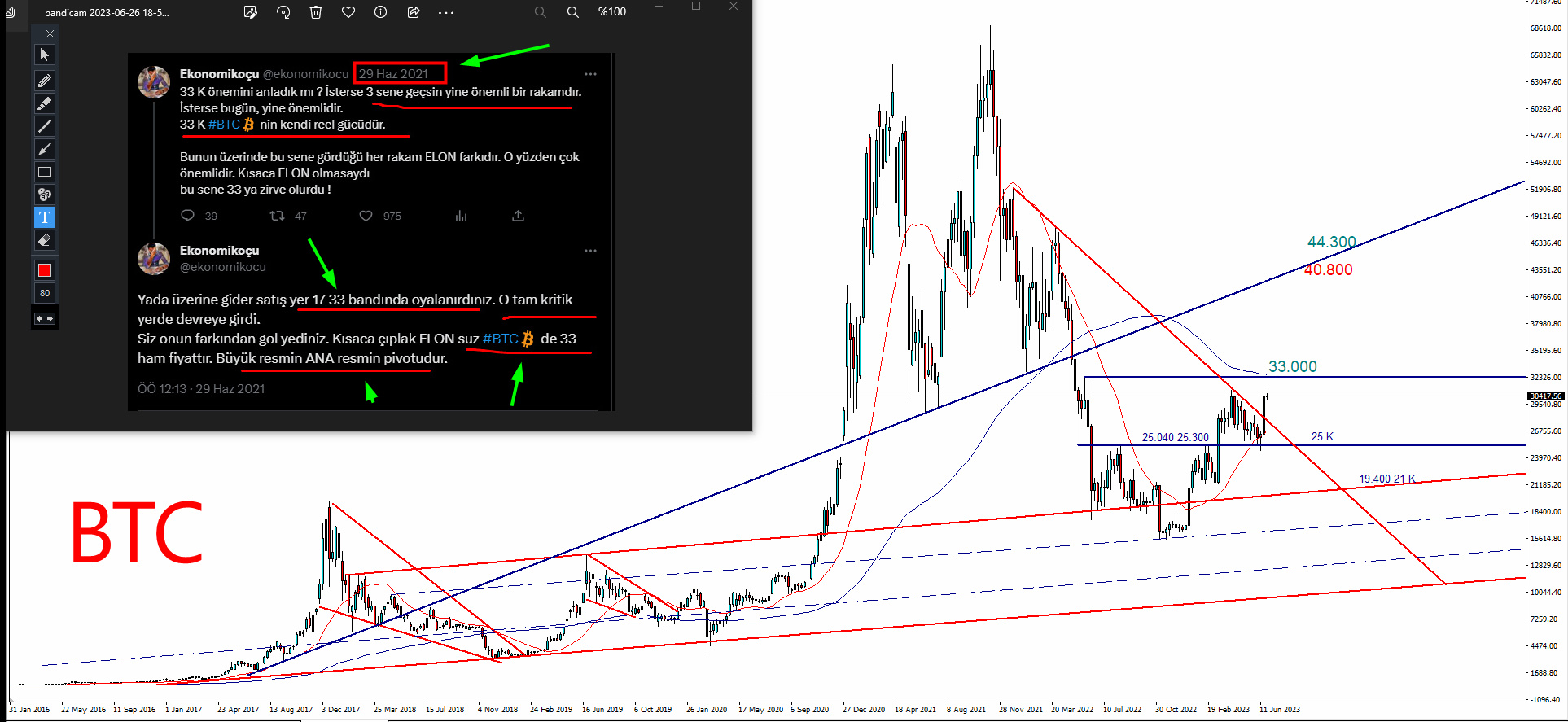Viewport: 1568px width, 722px height.
Task: Click the second tweet's more options dots
Action: (590, 251)
